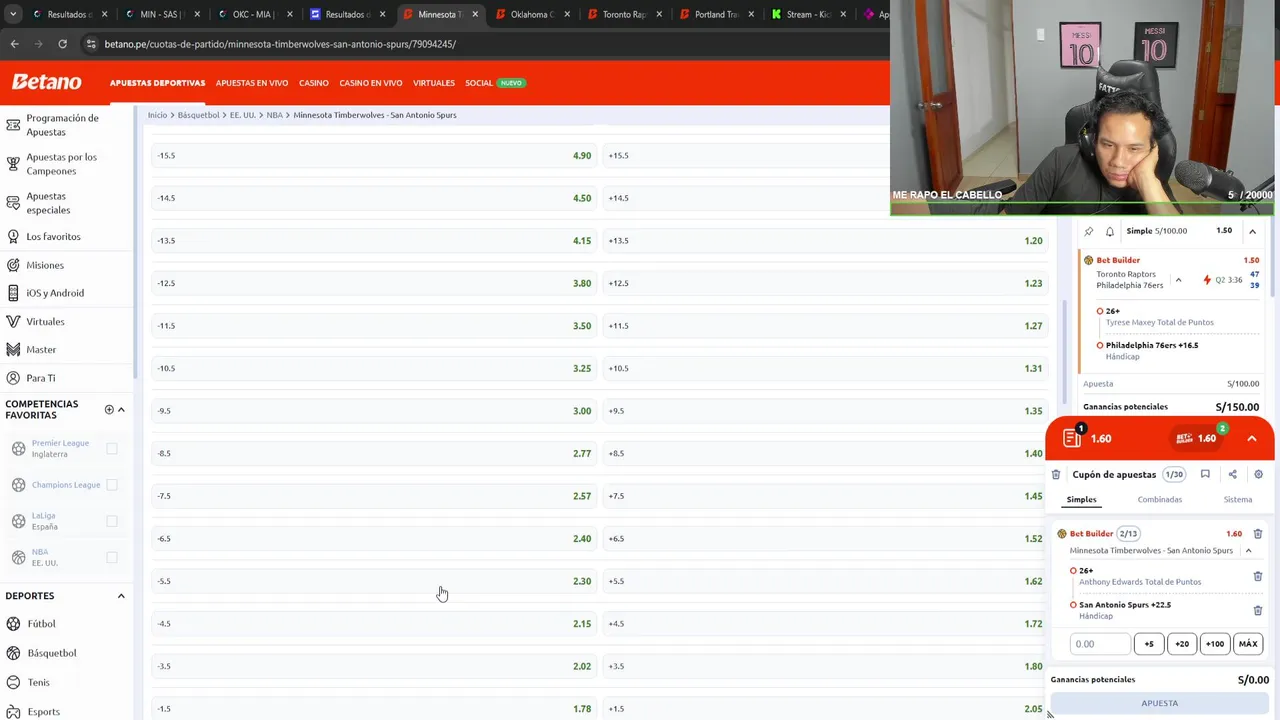This screenshot has height=720, width=1280.
Task: Open betslip settings gear
Action: click(1258, 475)
